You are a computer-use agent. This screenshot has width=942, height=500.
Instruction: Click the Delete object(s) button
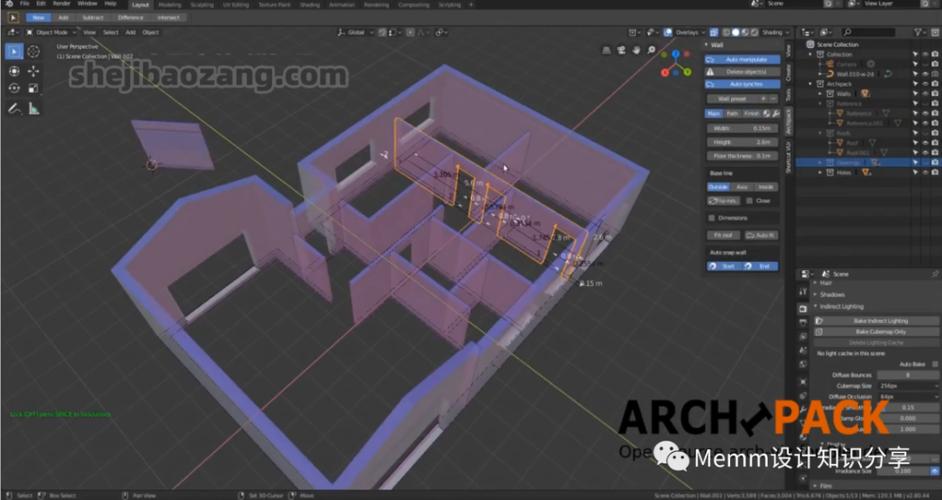tap(743, 72)
